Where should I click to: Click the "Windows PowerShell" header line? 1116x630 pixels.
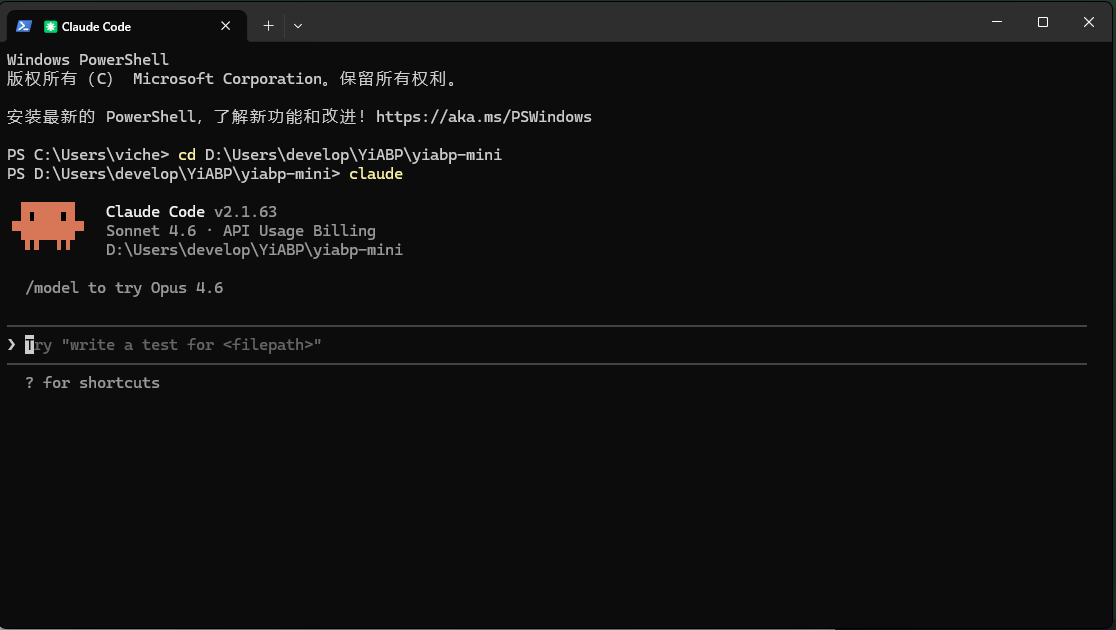point(88,60)
